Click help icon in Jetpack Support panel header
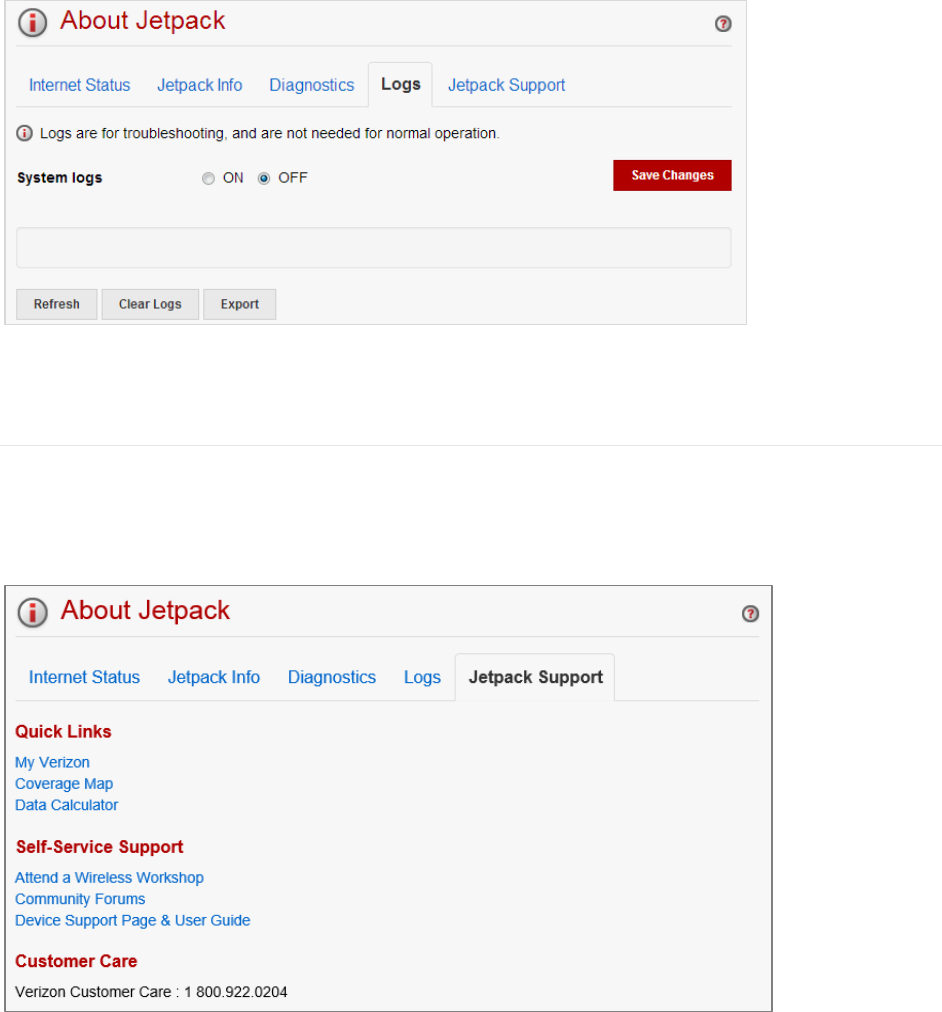 (750, 614)
